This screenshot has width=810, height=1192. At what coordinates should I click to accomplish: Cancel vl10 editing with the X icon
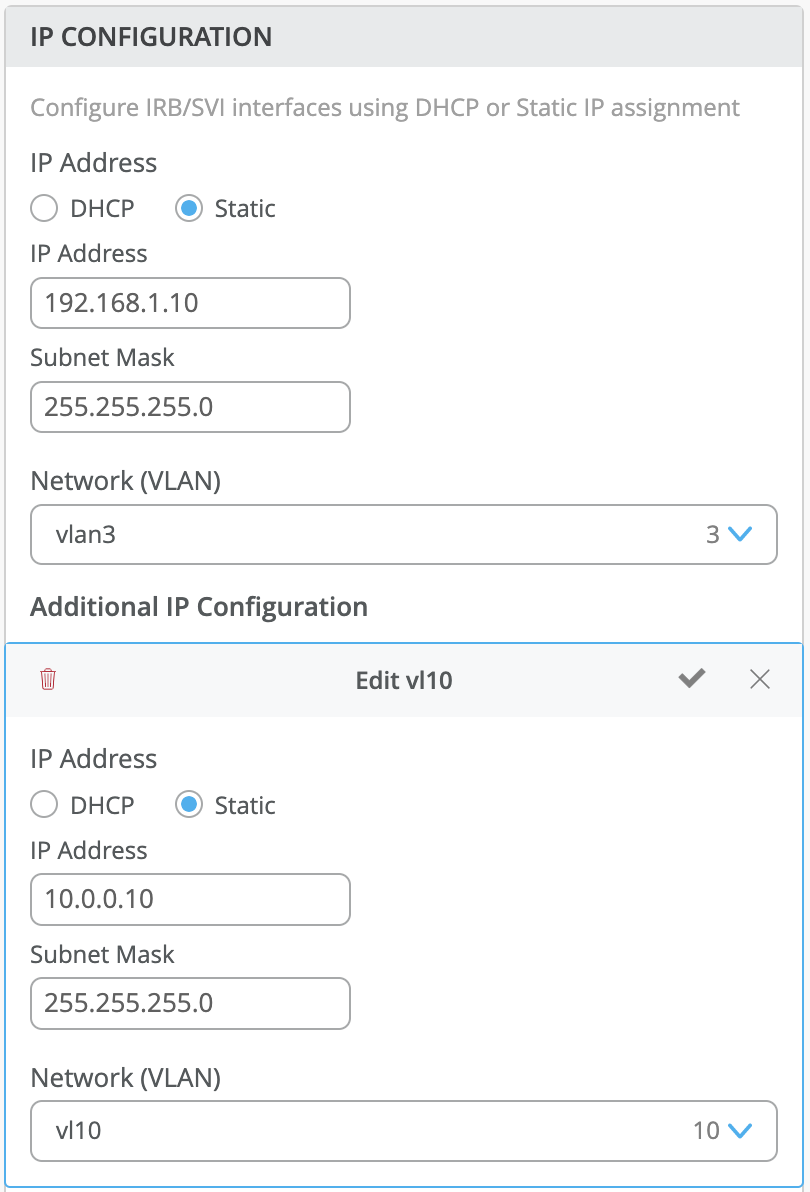pos(760,680)
